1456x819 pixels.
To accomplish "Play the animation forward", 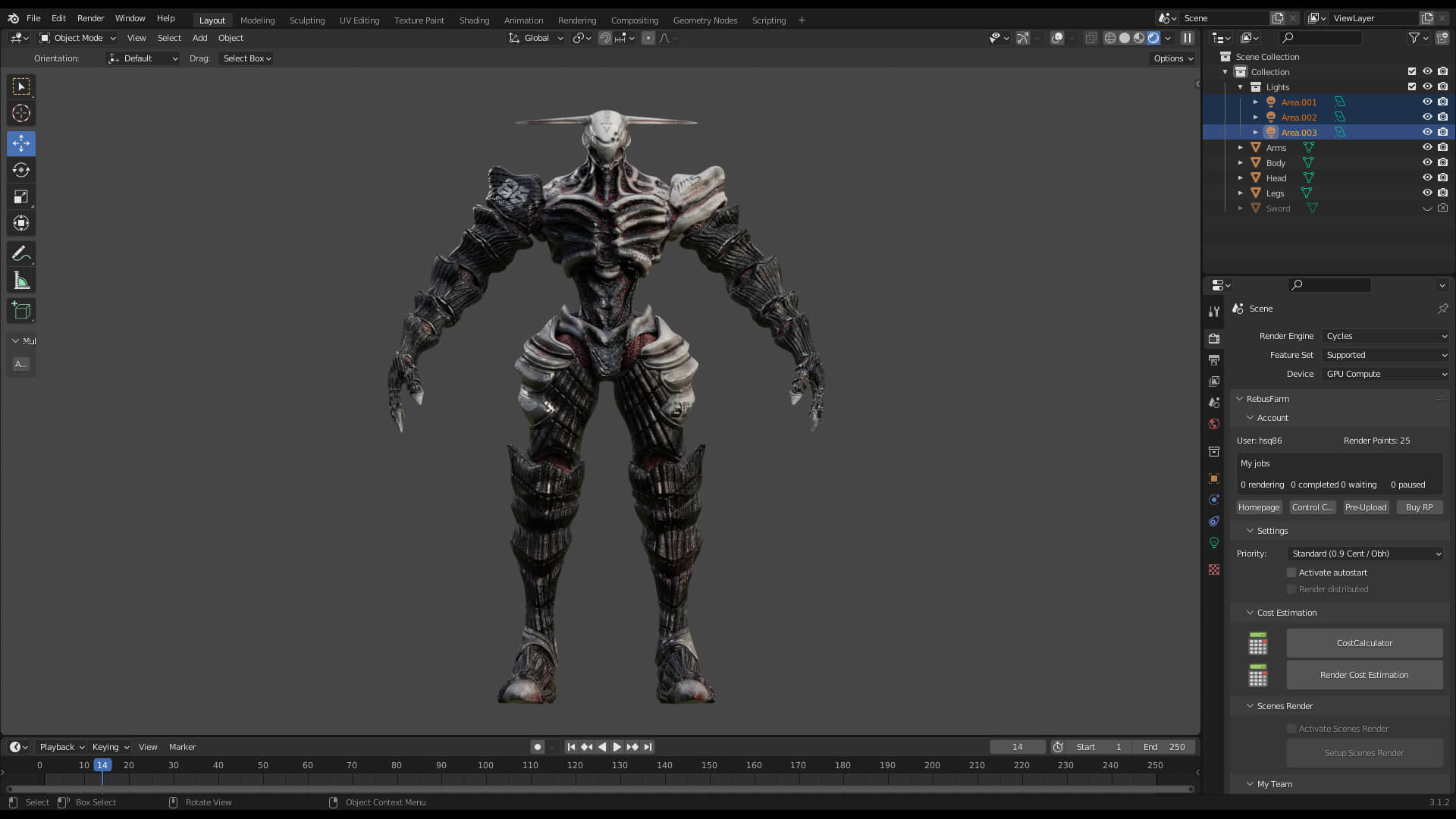I will tap(617, 747).
